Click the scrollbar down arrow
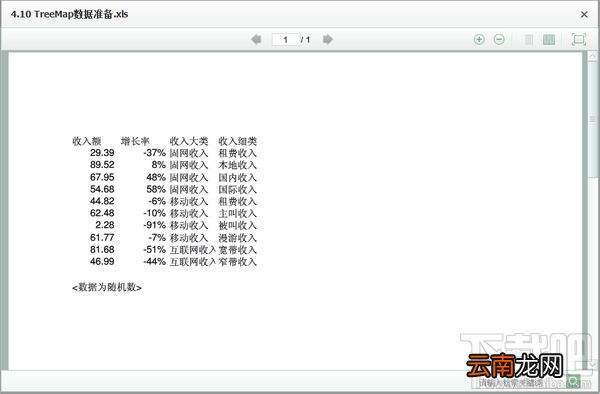 pos(593,365)
